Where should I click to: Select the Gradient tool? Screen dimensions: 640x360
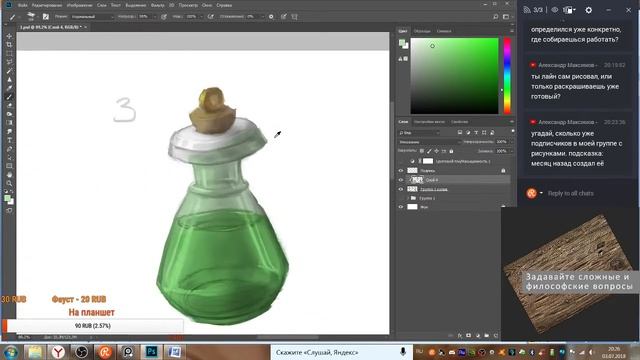click(x=9, y=123)
